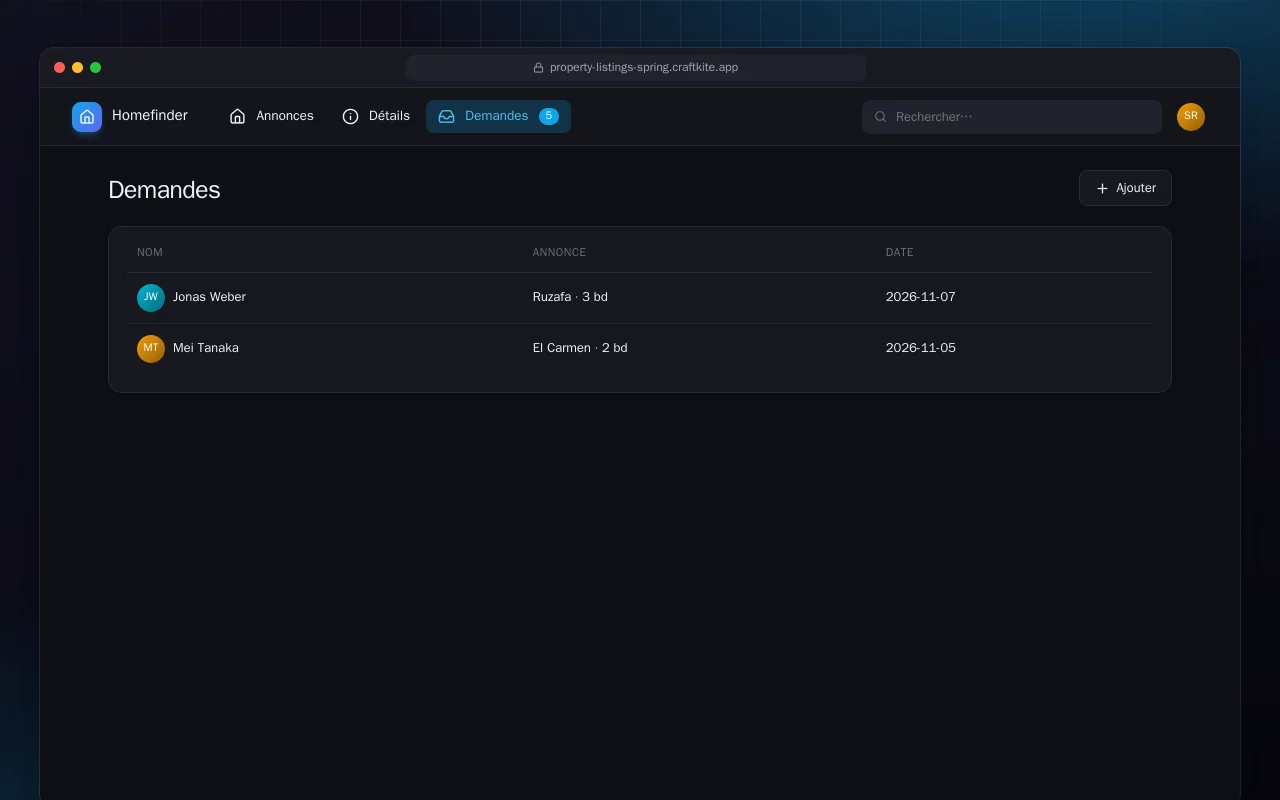The image size is (1280, 800).
Task: Click the Homefinder house logo icon
Action: pos(87,117)
